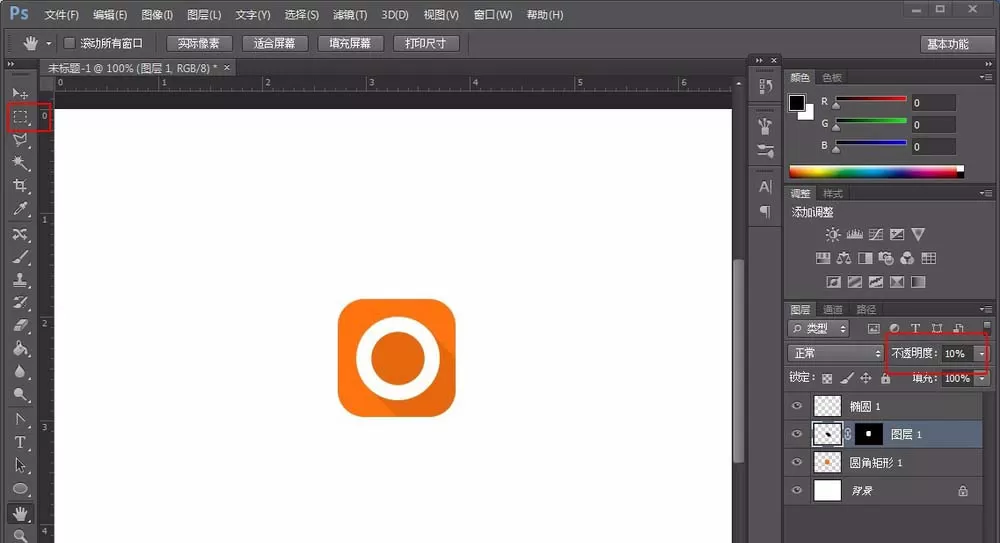Select the Path Selection arrow tool
1000x543 pixels.
click(20, 465)
